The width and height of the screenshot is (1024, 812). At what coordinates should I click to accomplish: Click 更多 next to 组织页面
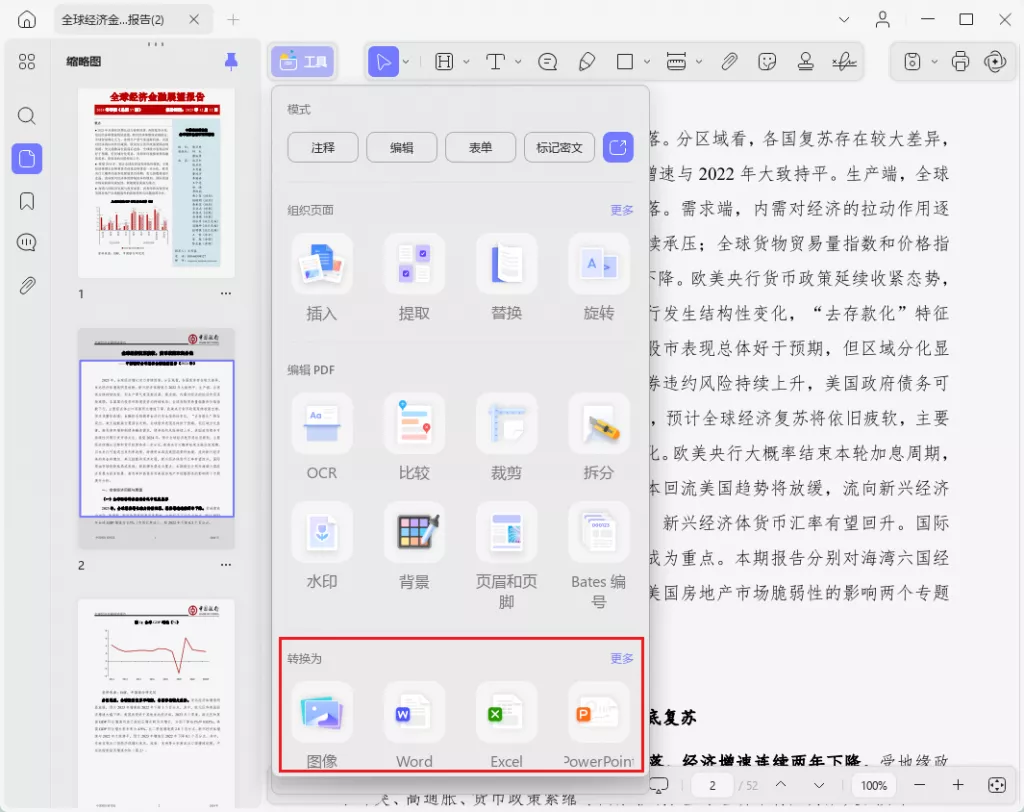click(x=621, y=210)
